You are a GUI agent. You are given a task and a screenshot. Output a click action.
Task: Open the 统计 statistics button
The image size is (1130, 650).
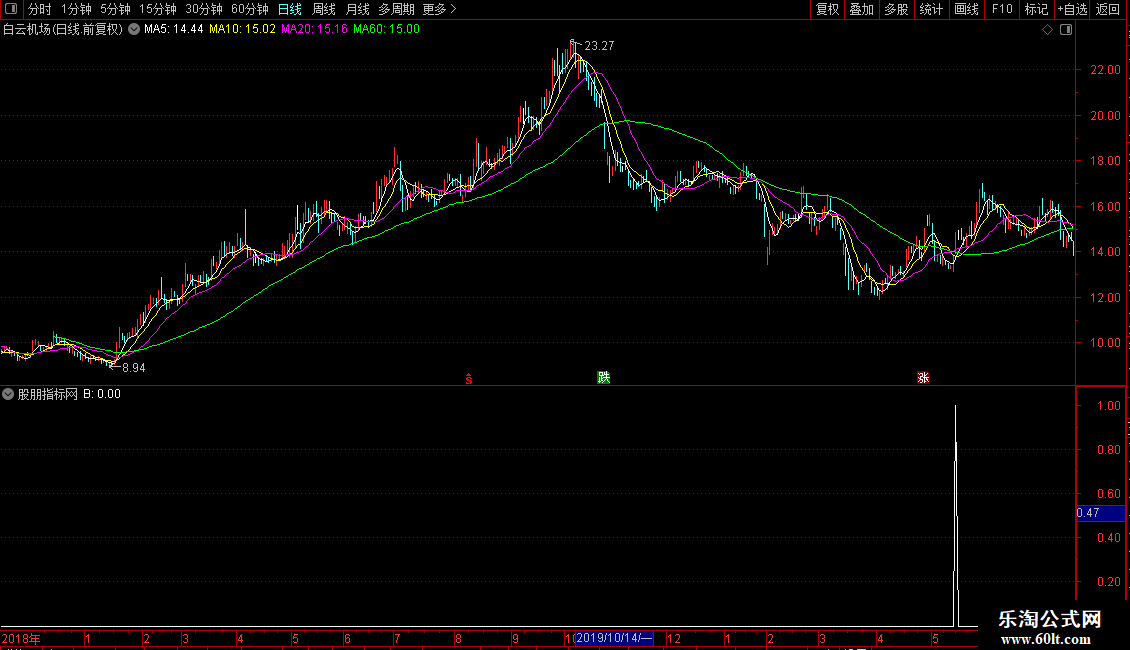coord(931,9)
